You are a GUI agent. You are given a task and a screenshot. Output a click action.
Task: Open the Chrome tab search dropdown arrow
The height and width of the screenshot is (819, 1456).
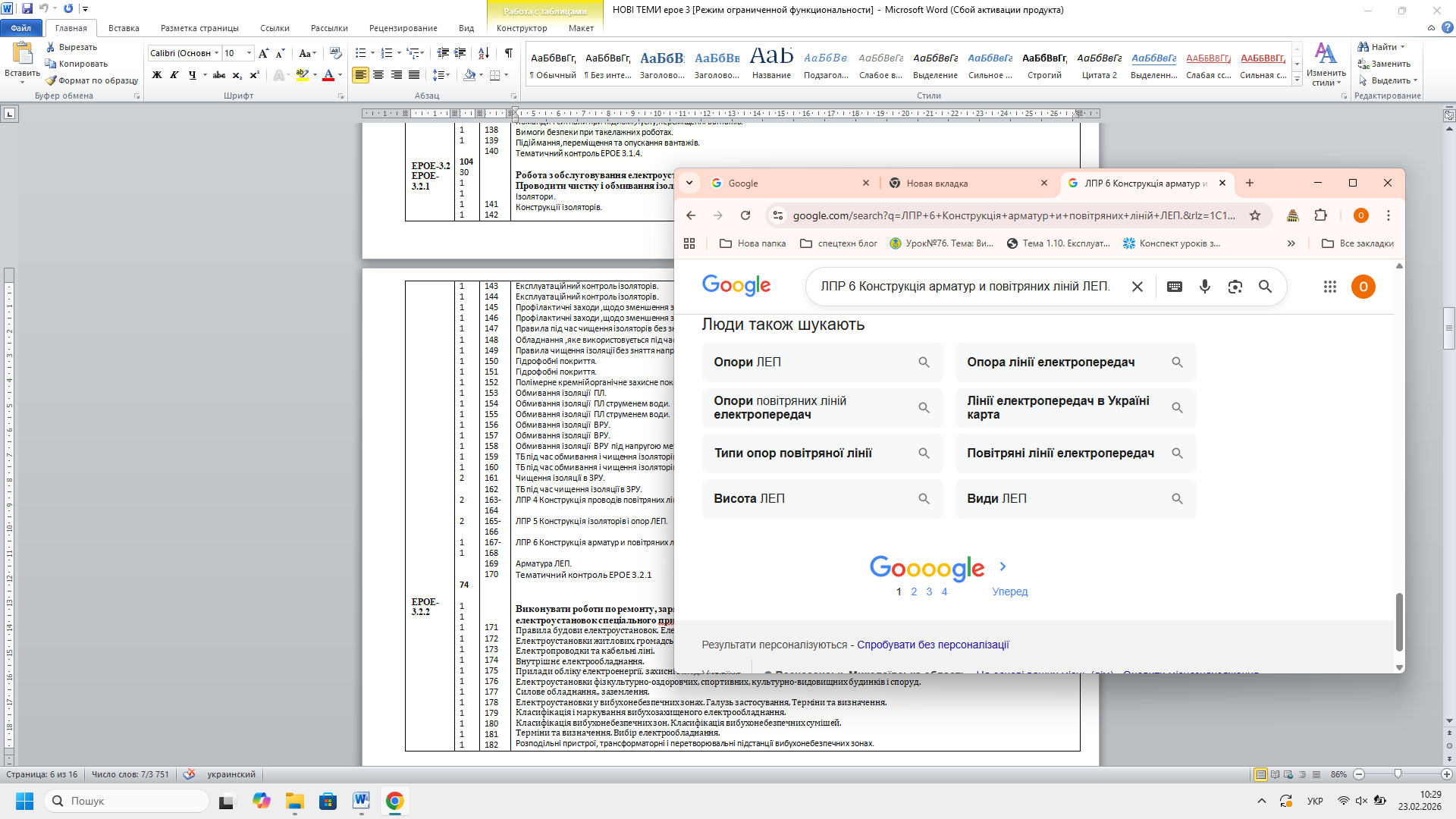(x=689, y=183)
